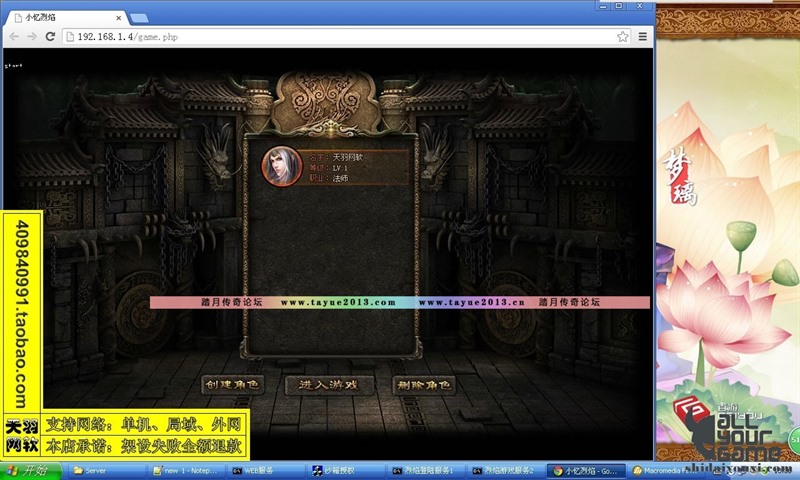Switch to 烈焰游戏服务2 taskbar item
Screen dimensions: 800x480
click(x=506, y=470)
